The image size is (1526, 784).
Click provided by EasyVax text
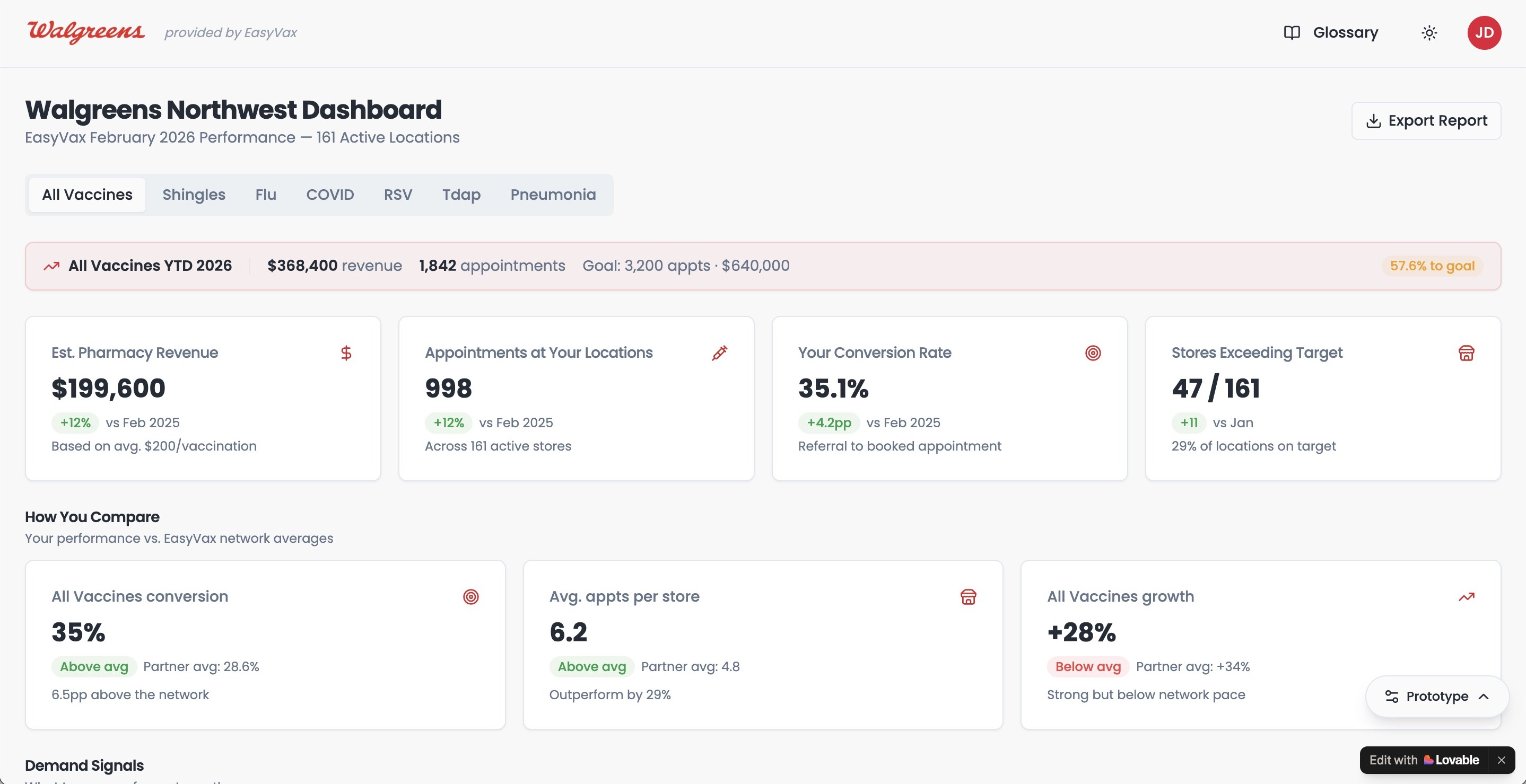[231, 32]
